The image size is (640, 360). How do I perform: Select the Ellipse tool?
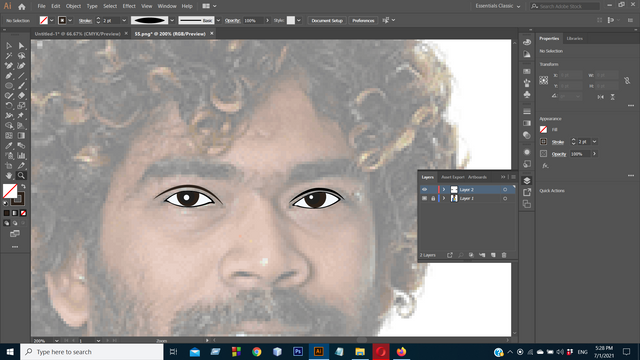9,86
